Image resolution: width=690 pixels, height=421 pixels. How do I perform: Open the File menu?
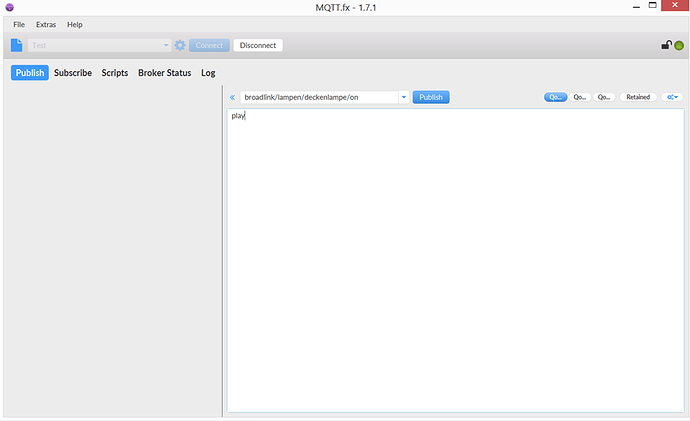tap(19, 25)
